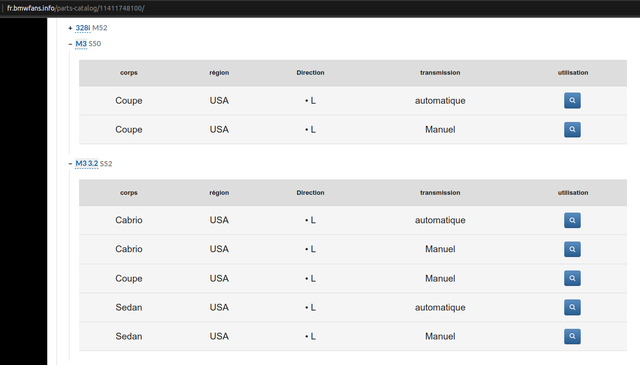The height and width of the screenshot is (365, 640).
Task: Click 'utilisation' header in M3 3.2 table
Action: coord(573,193)
